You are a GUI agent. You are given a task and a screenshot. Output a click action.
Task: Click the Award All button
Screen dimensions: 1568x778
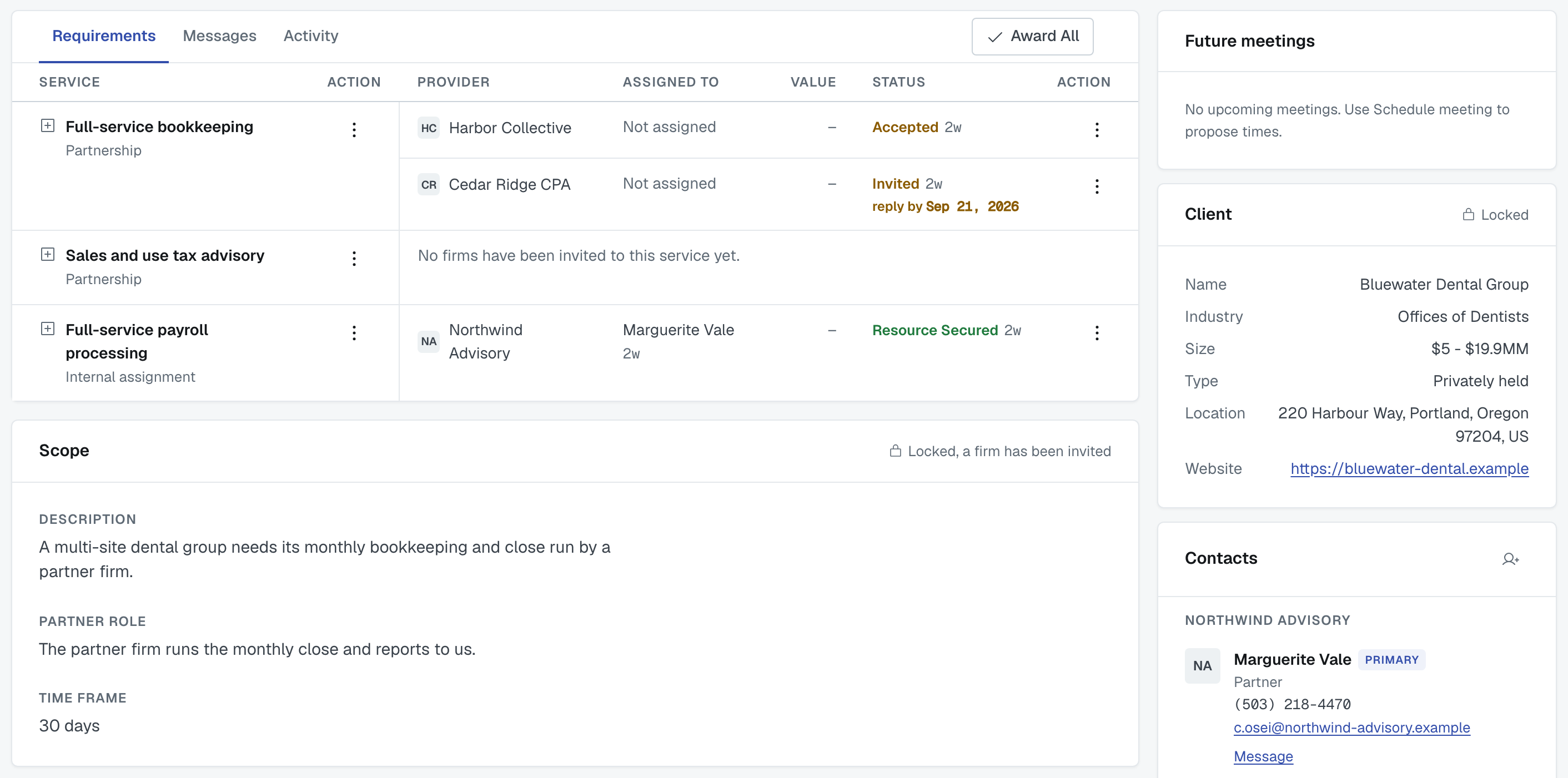(x=1032, y=37)
